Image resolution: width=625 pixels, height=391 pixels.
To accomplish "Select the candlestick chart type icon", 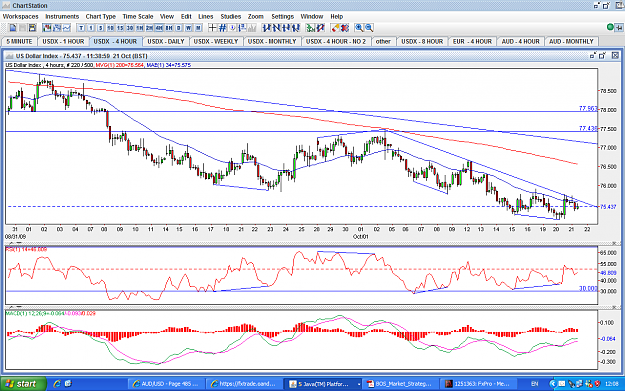I will (47, 28).
